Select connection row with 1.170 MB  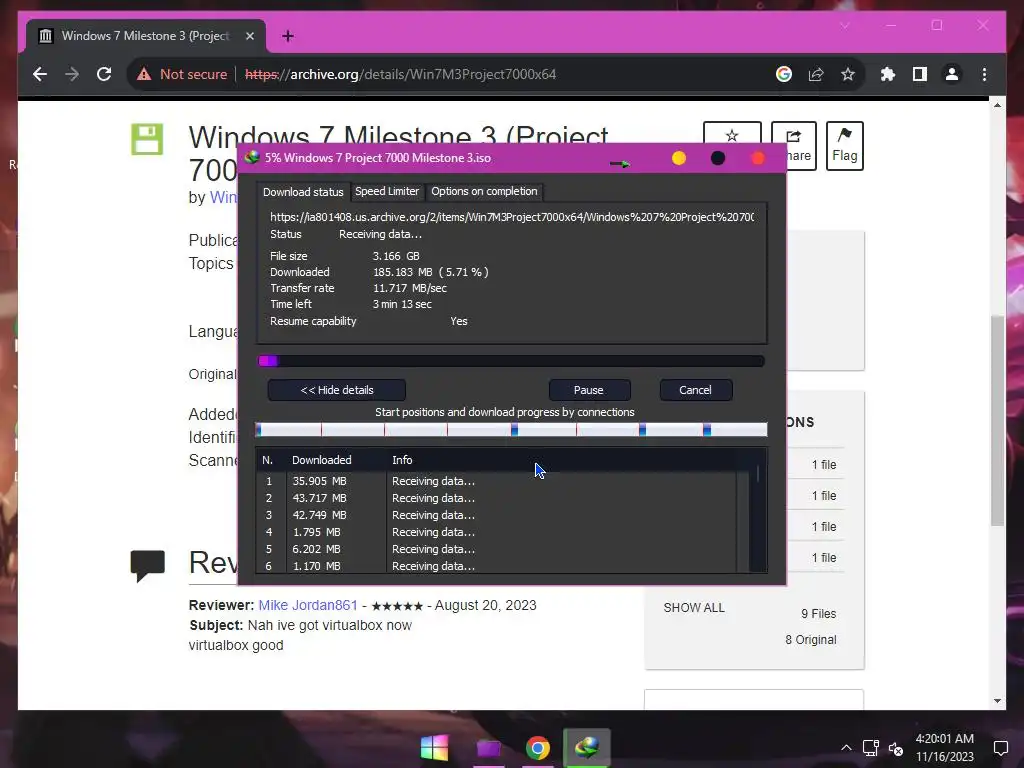click(x=496, y=566)
